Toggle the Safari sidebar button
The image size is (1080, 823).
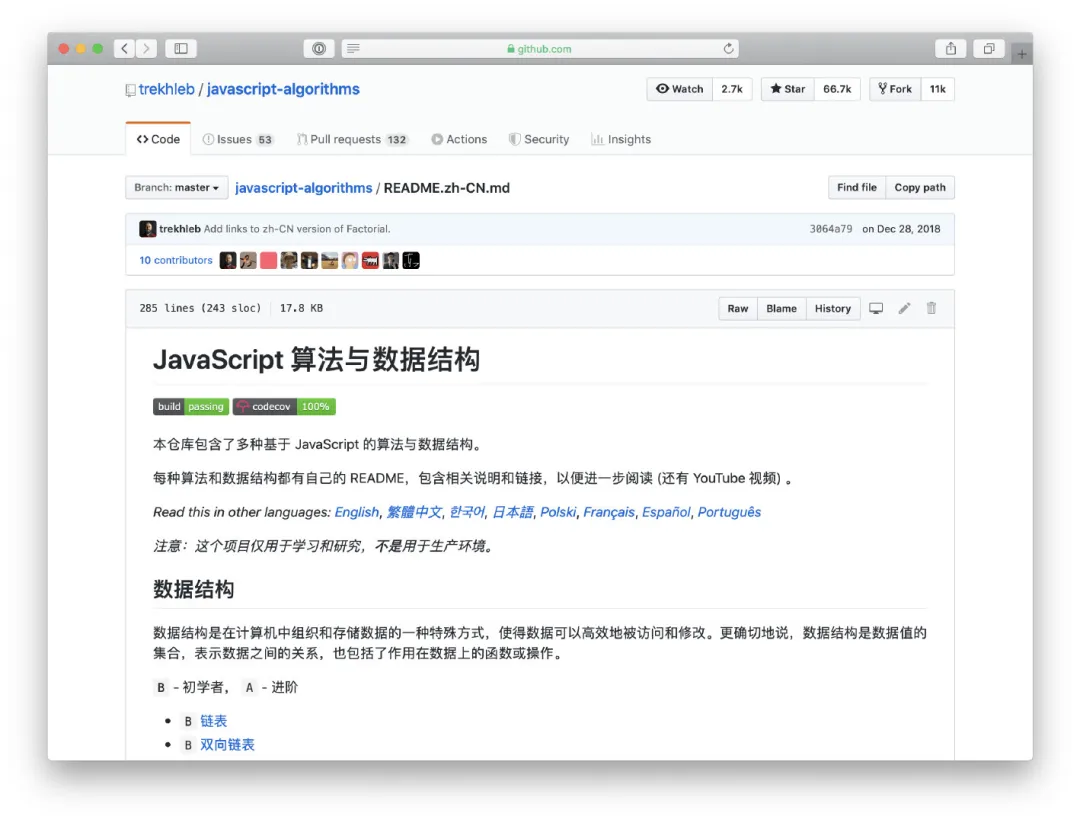click(x=181, y=48)
